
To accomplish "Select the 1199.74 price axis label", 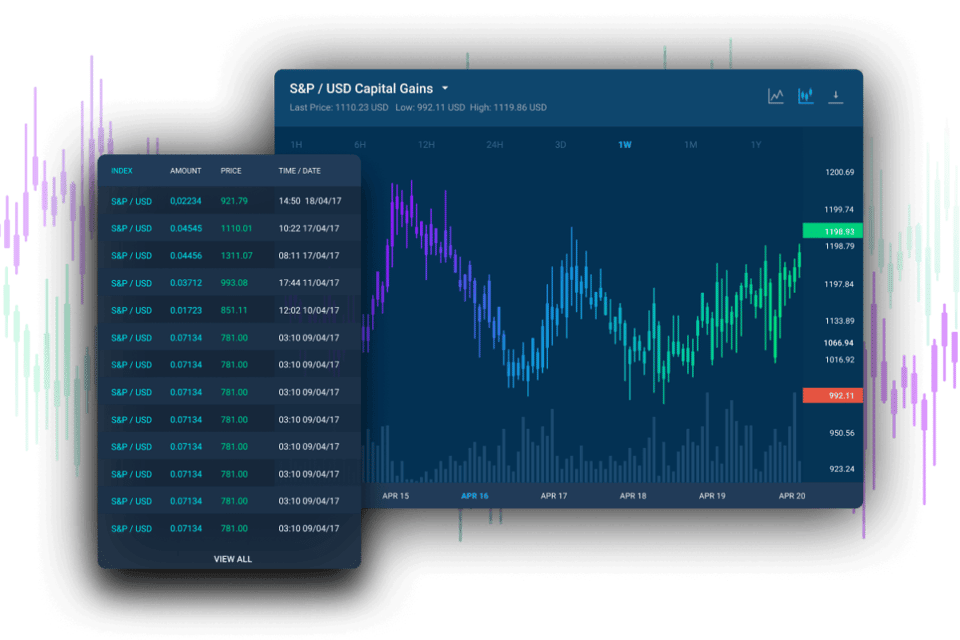I will 839,209.
